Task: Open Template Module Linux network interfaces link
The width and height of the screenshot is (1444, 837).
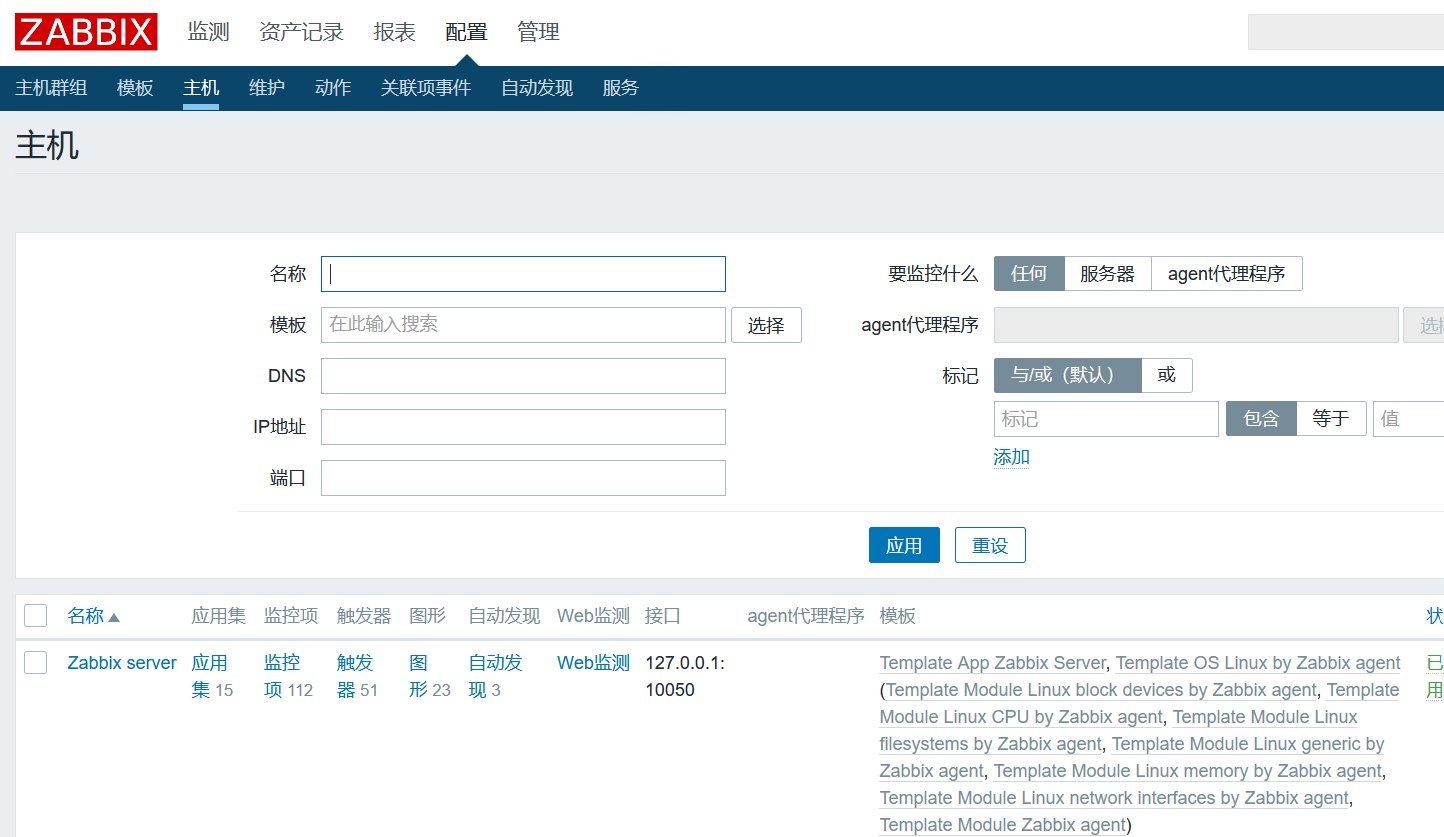Action: (x=1114, y=798)
